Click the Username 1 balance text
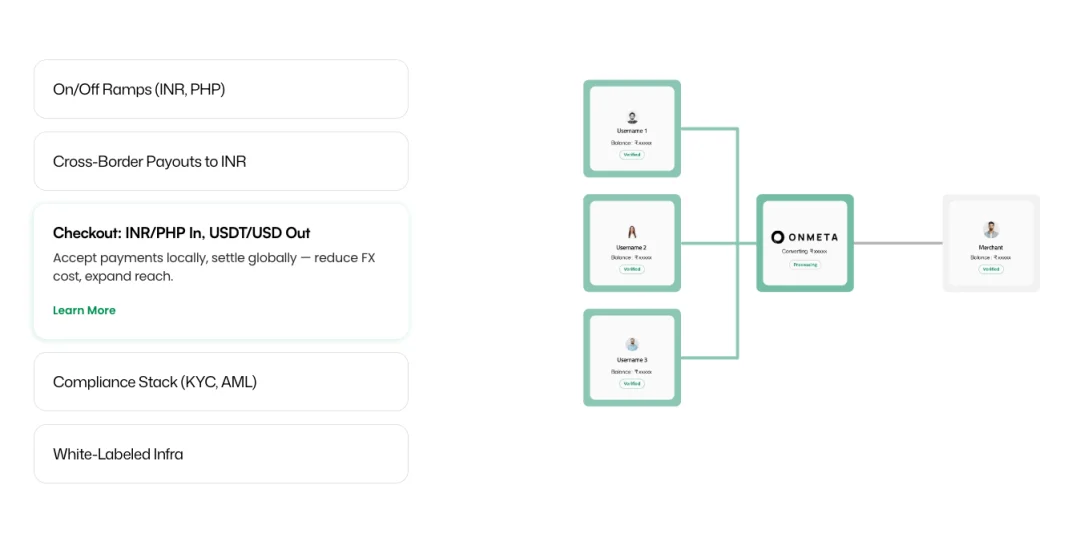Viewport: 1080px width, 550px height. (x=632, y=143)
